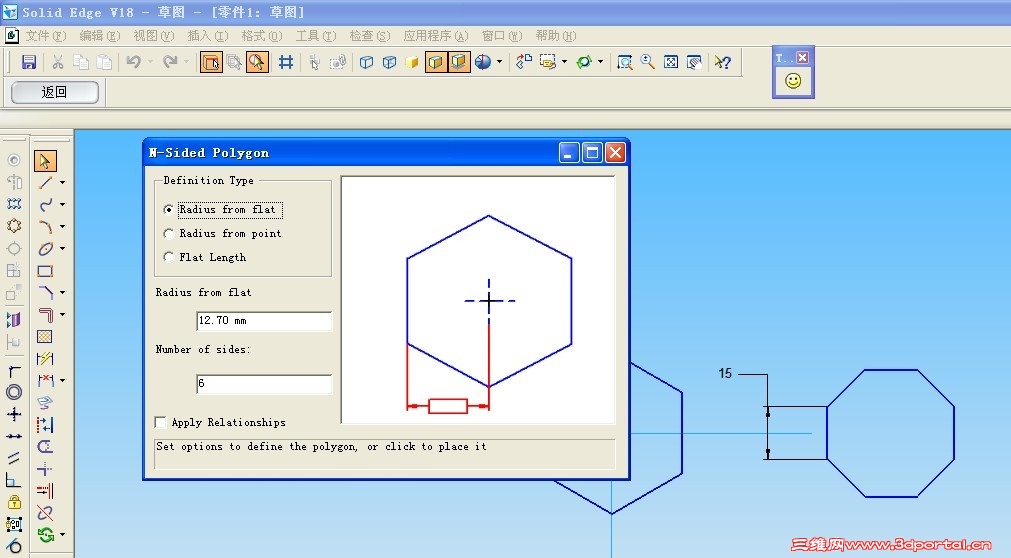Open the 插入(I) menu
This screenshot has height=558, width=1011.
tap(208, 36)
